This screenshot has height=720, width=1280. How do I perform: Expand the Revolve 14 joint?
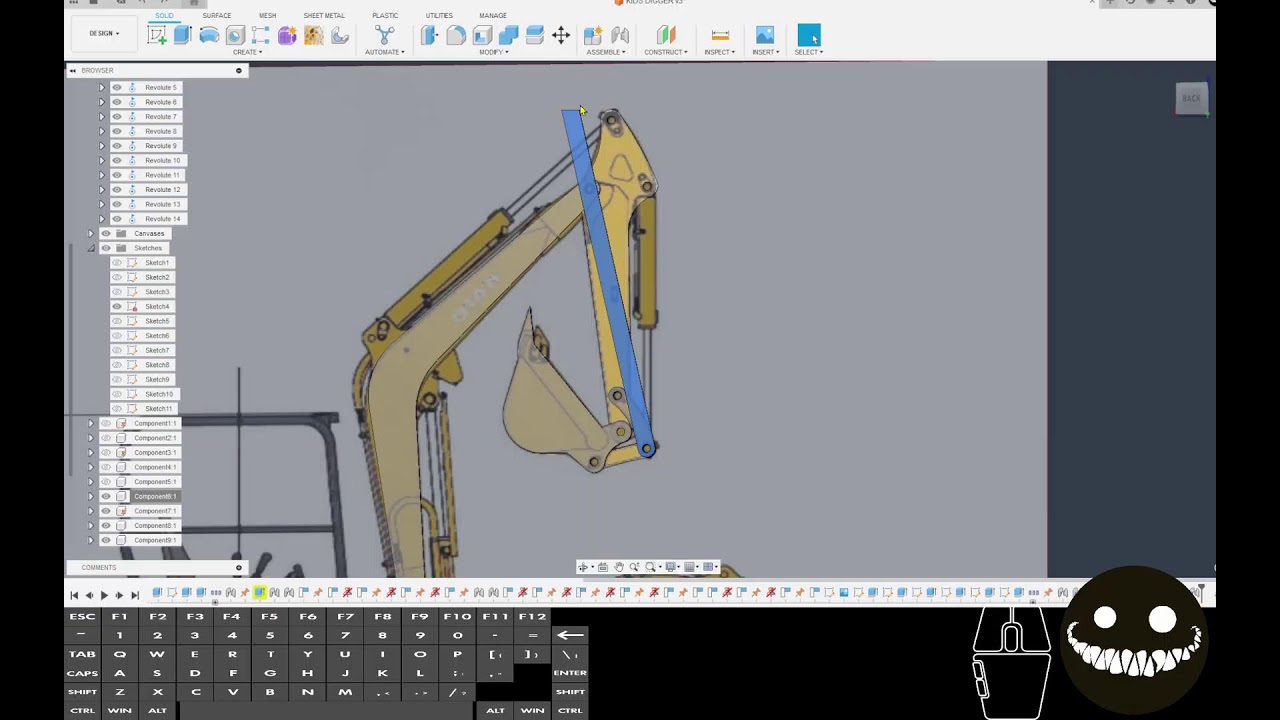coord(101,219)
